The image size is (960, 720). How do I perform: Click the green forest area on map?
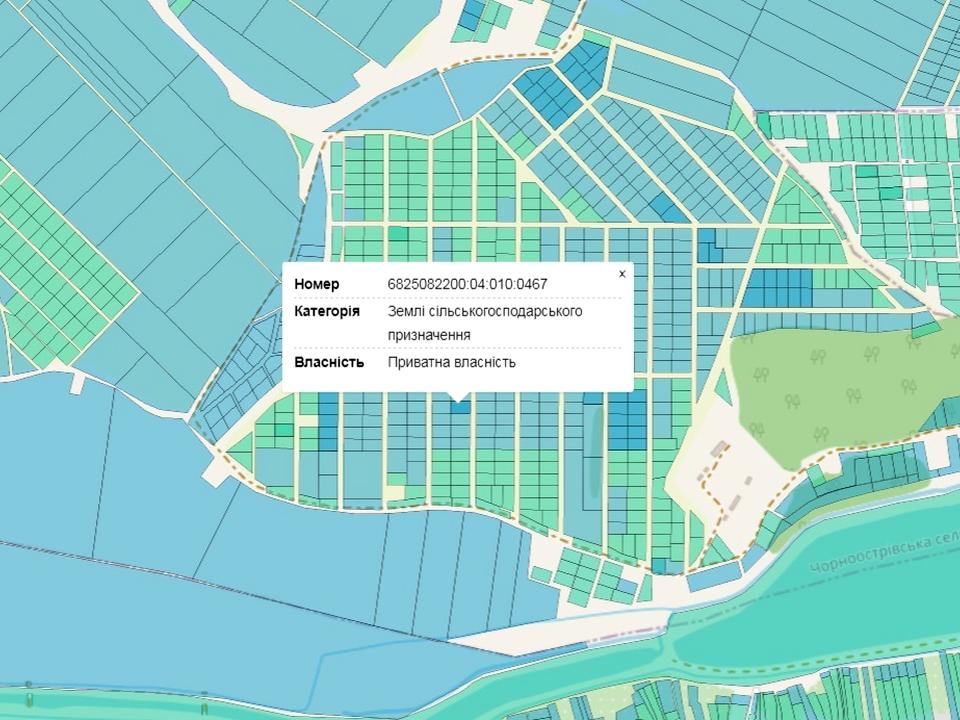(x=845, y=392)
